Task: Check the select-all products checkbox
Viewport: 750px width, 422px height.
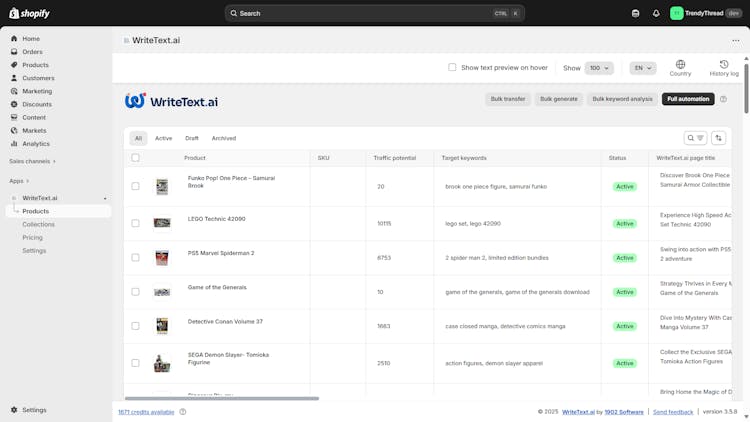Action: 136,158
